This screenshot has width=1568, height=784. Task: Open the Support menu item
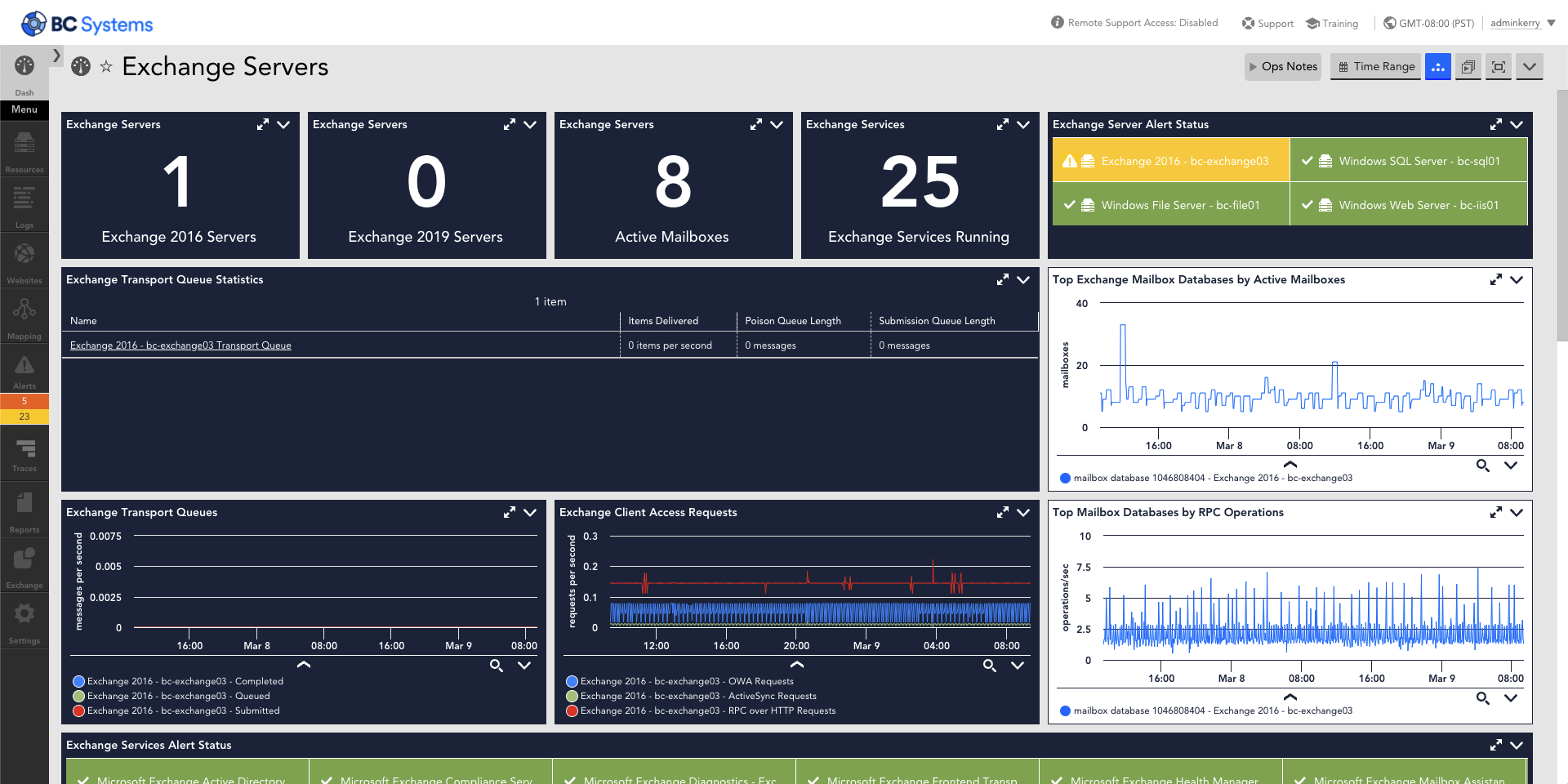[1267, 23]
